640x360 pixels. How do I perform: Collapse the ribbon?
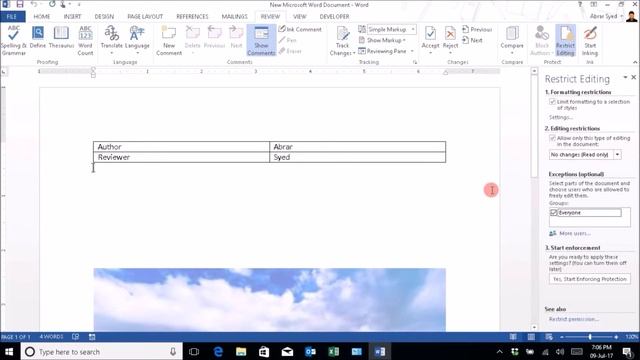(635, 62)
